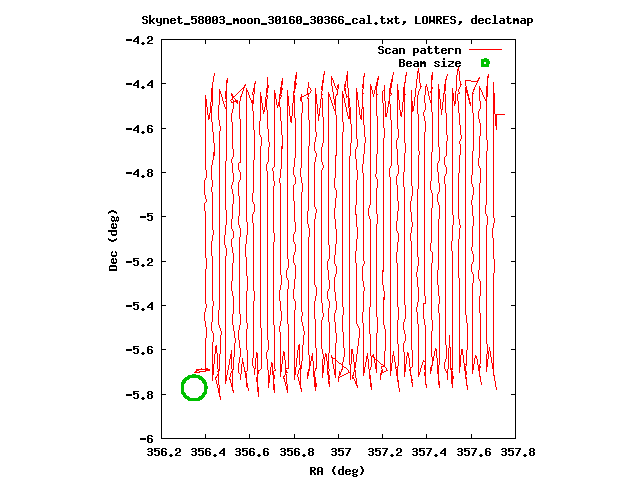Click the -4.2 Dec tick label
The height and width of the screenshot is (480, 640).
click(140, 40)
